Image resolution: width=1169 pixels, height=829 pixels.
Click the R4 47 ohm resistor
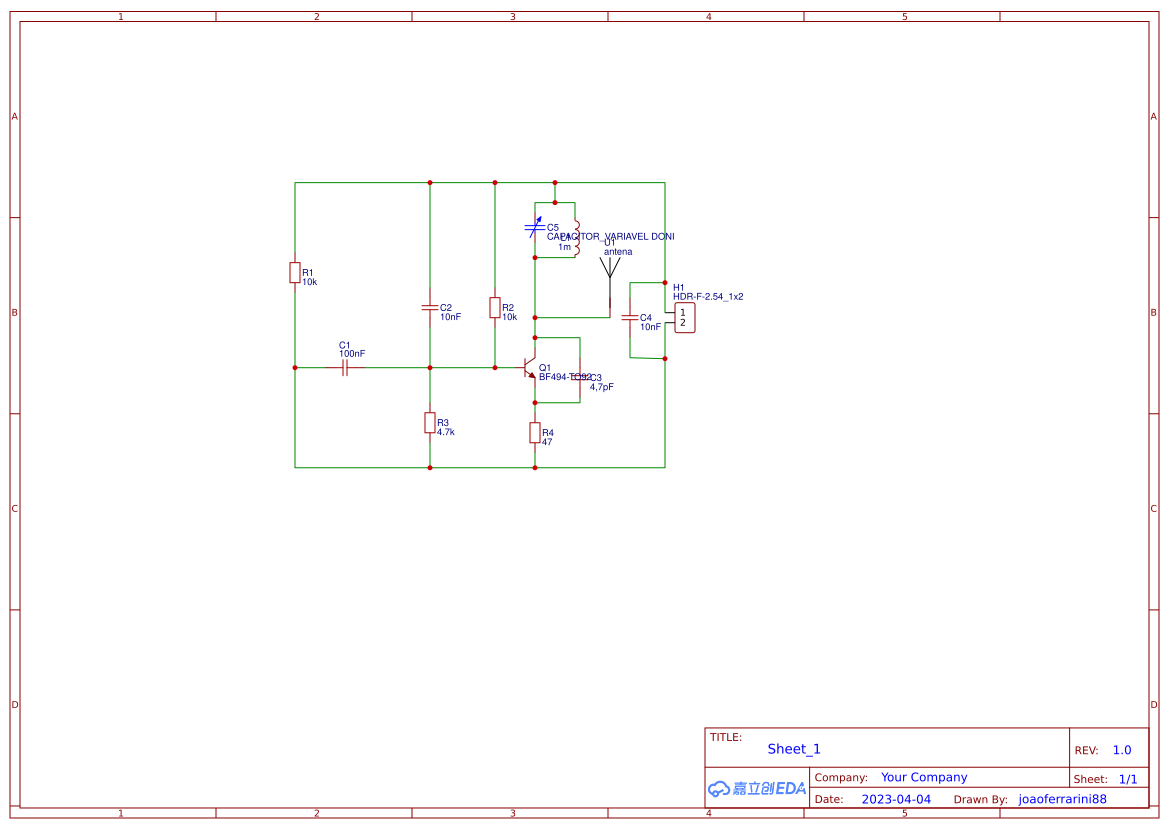[535, 432]
